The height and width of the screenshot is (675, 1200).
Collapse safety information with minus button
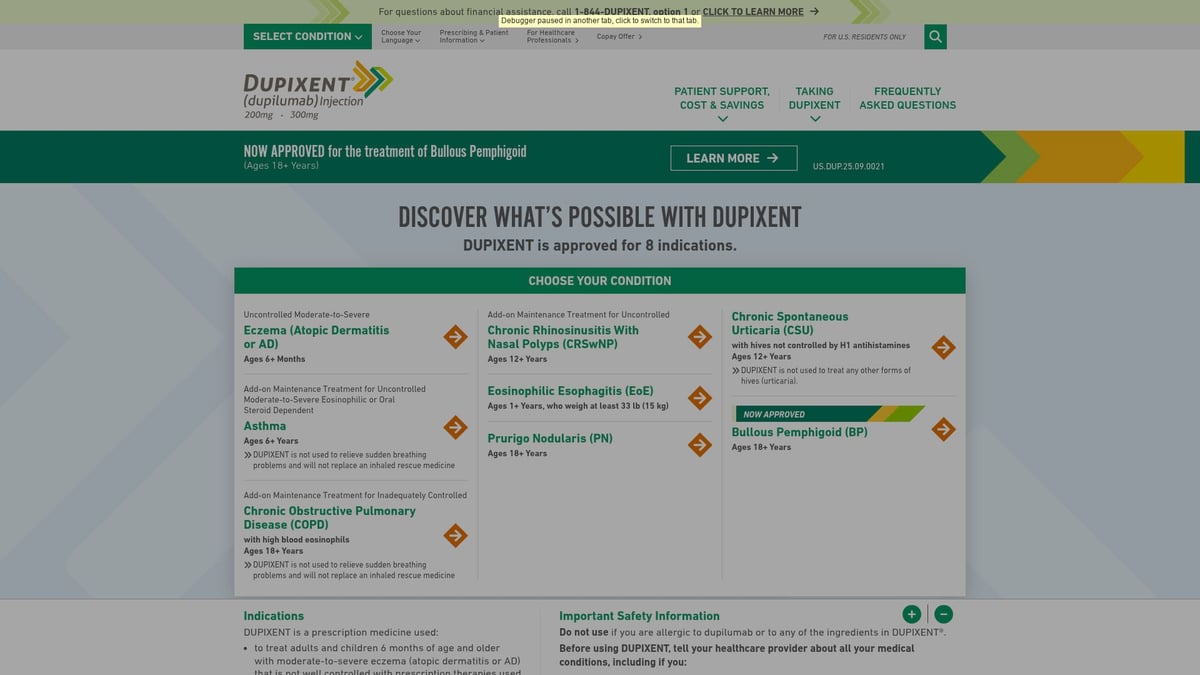[944, 614]
